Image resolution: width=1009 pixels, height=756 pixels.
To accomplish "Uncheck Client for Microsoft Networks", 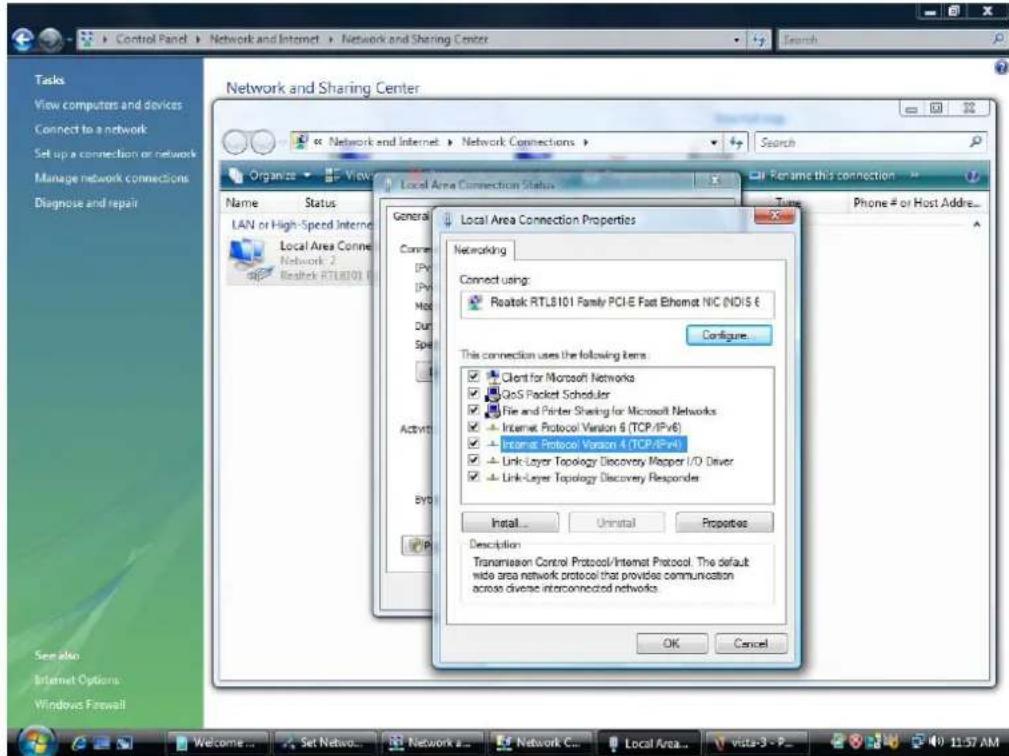I will tap(474, 376).
